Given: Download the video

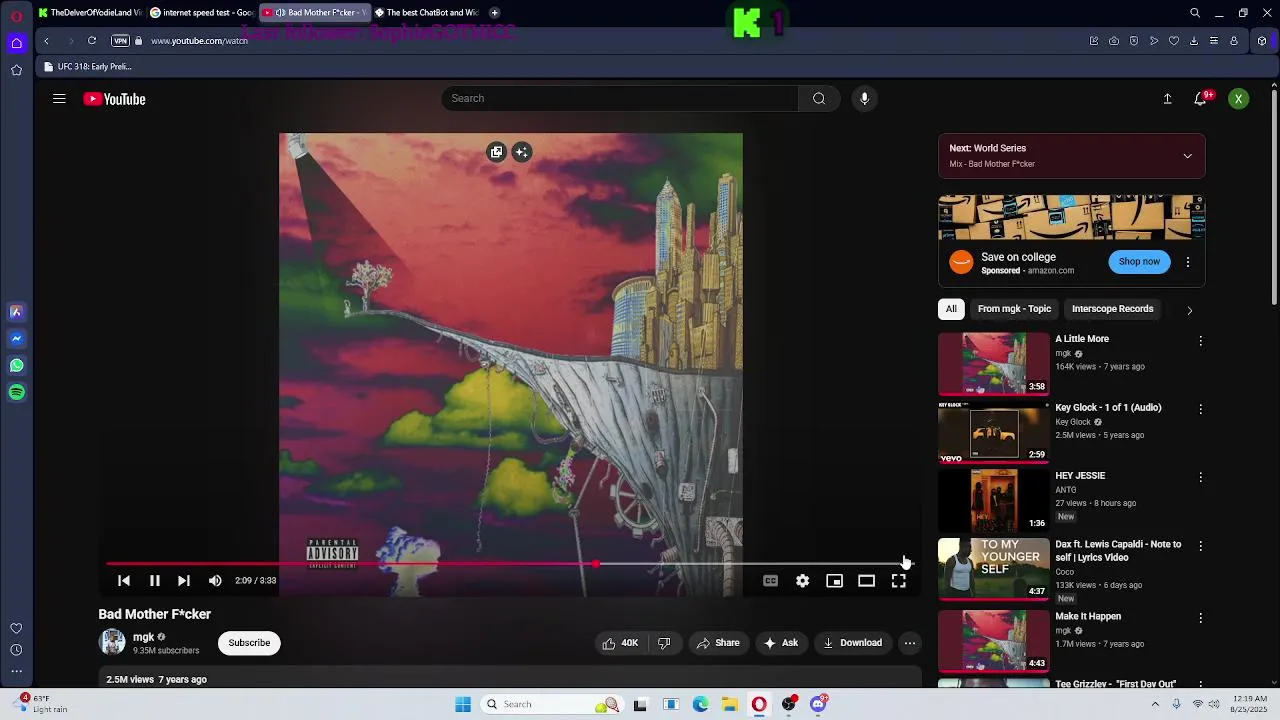Looking at the screenshot, I should click(x=852, y=643).
